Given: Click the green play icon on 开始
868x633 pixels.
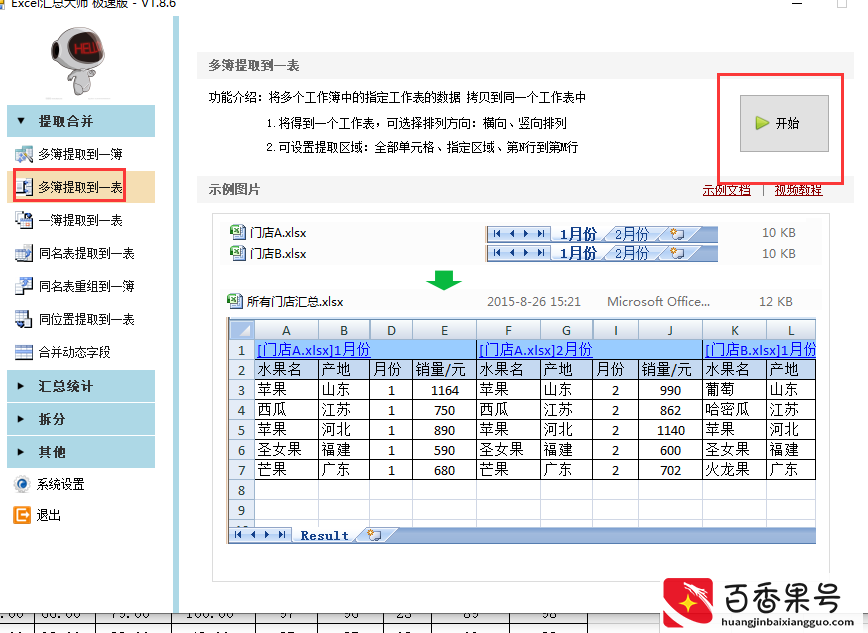Looking at the screenshot, I should pyautogui.click(x=762, y=123).
